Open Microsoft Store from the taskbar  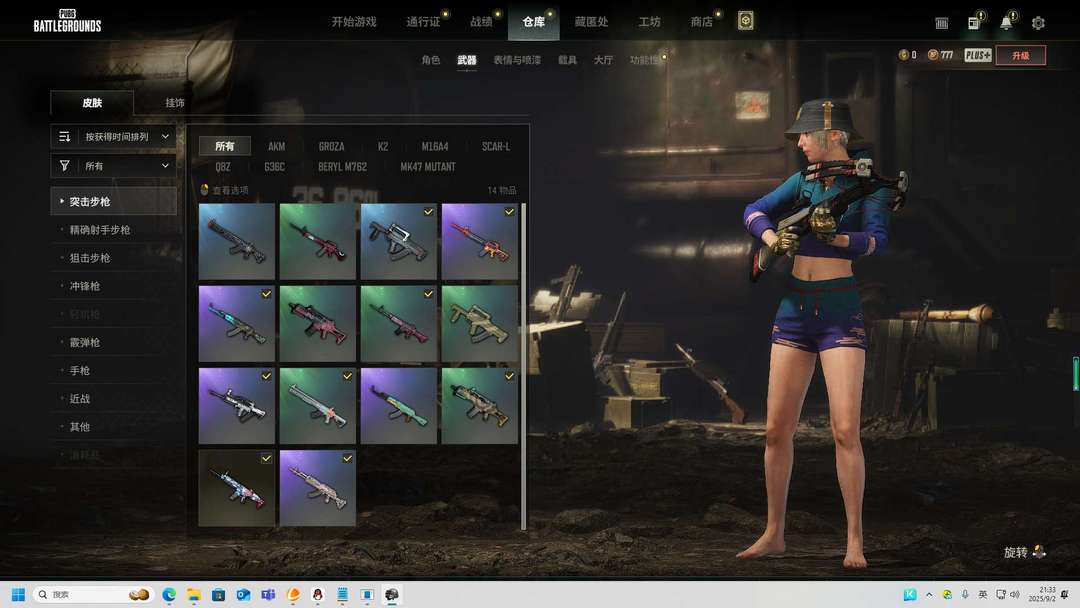coord(218,594)
